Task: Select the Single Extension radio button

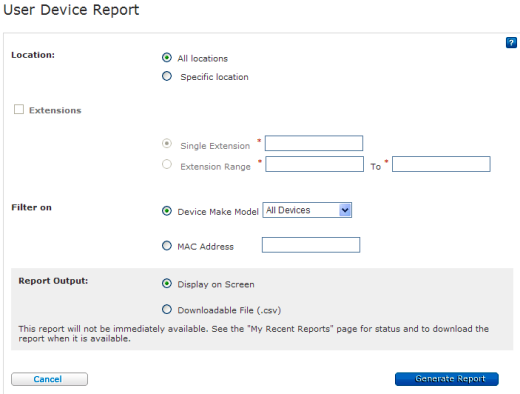Action: 167,144
